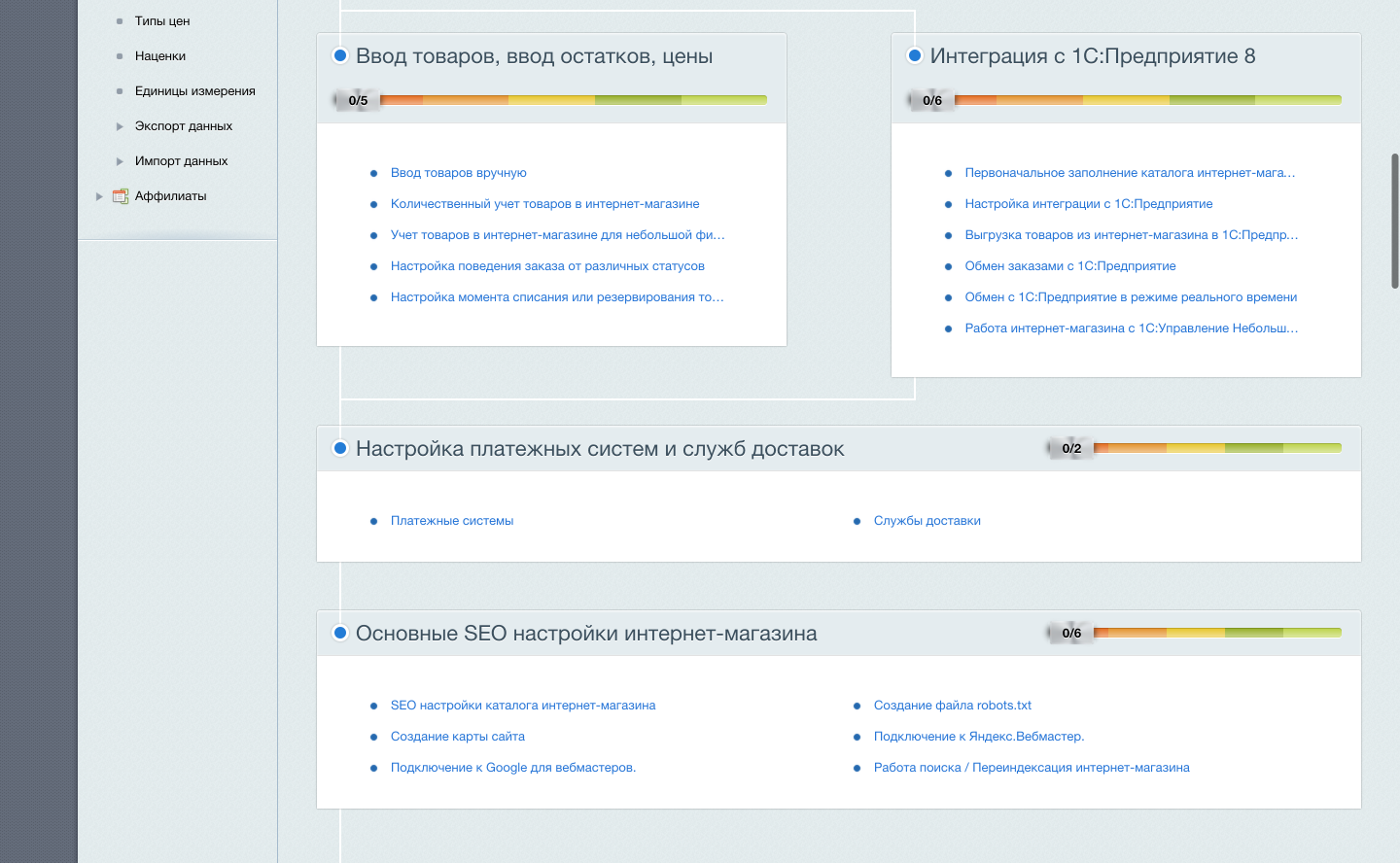
Task: Click the heading Ввод товаров, ввод остатков, цены
Action: click(x=535, y=56)
